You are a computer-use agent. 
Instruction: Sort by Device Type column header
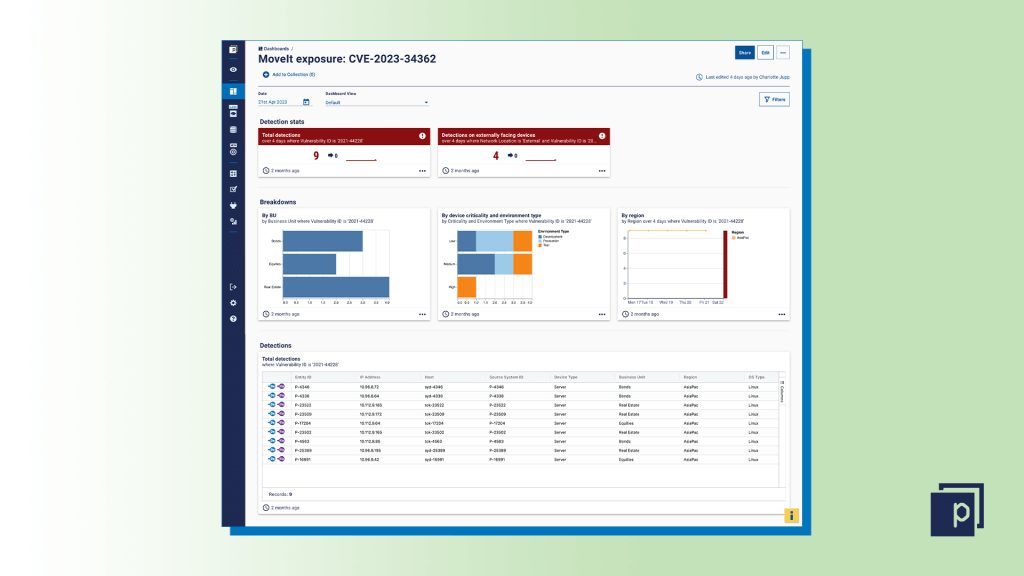click(566, 377)
